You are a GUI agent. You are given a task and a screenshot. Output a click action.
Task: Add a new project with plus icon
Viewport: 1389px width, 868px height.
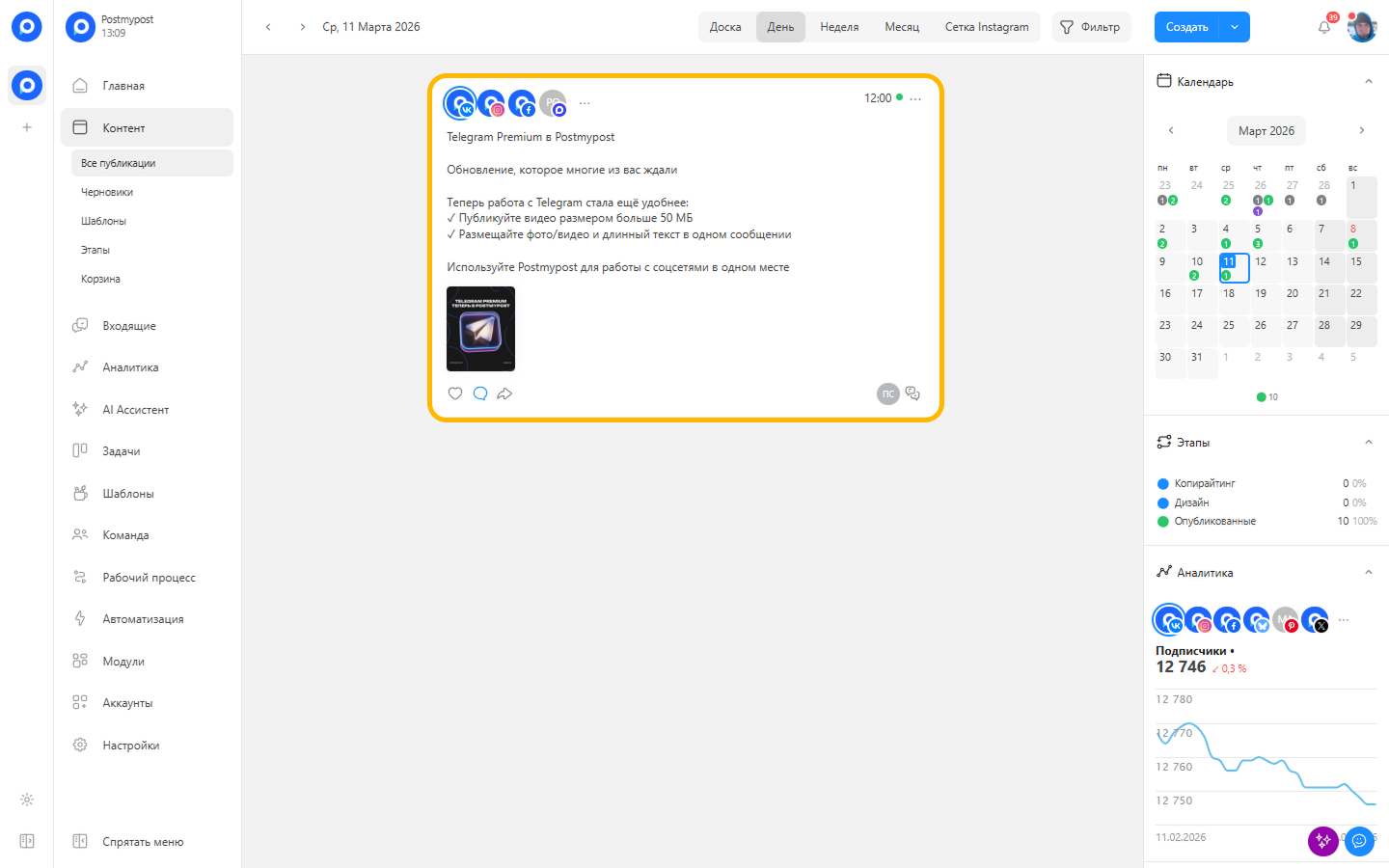click(27, 127)
